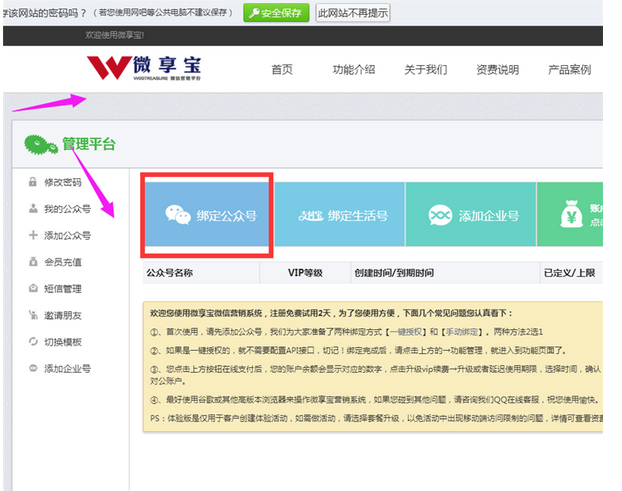Click the green 安全保存 button

(276, 13)
